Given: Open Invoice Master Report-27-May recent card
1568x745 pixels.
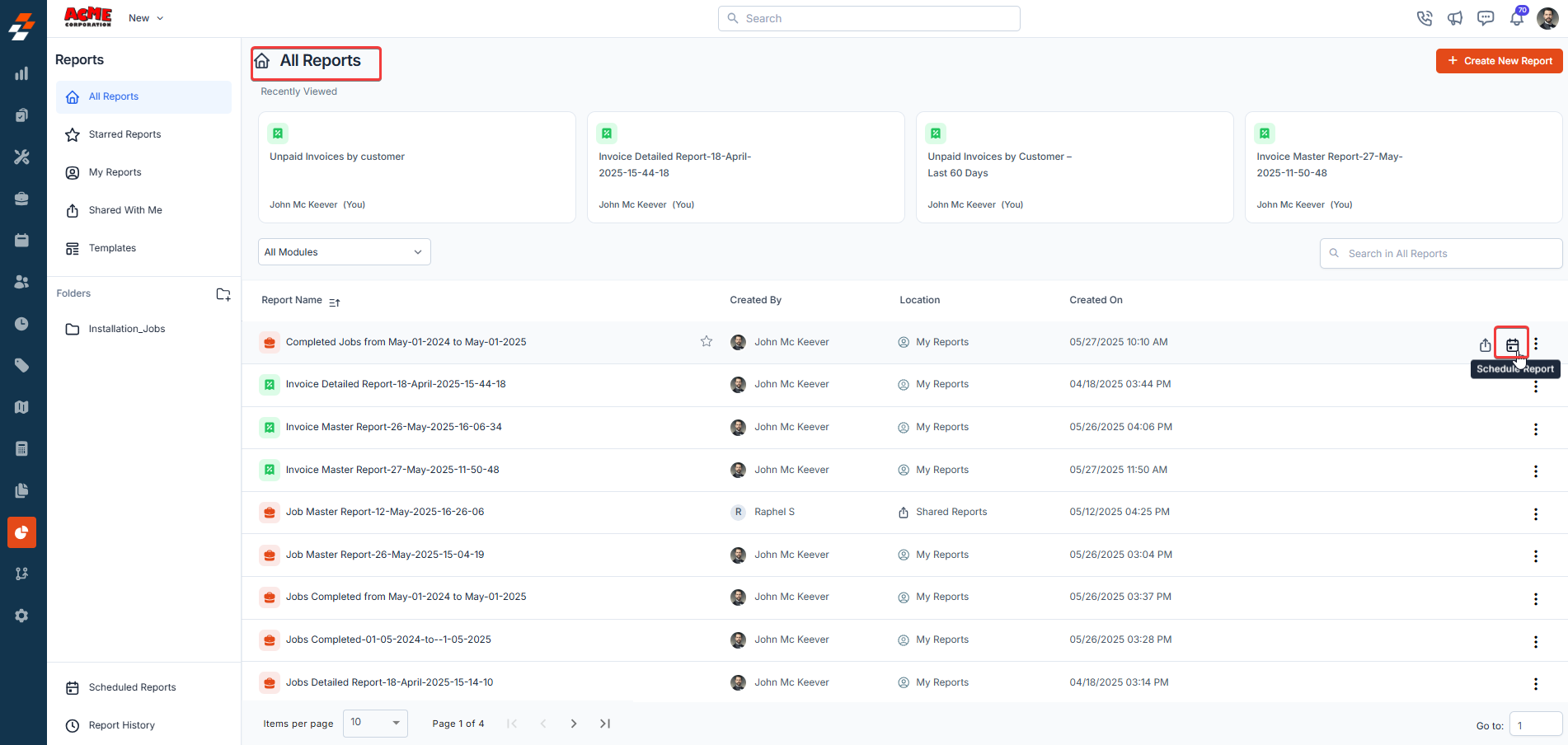Looking at the screenshot, I should coord(1404,167).
